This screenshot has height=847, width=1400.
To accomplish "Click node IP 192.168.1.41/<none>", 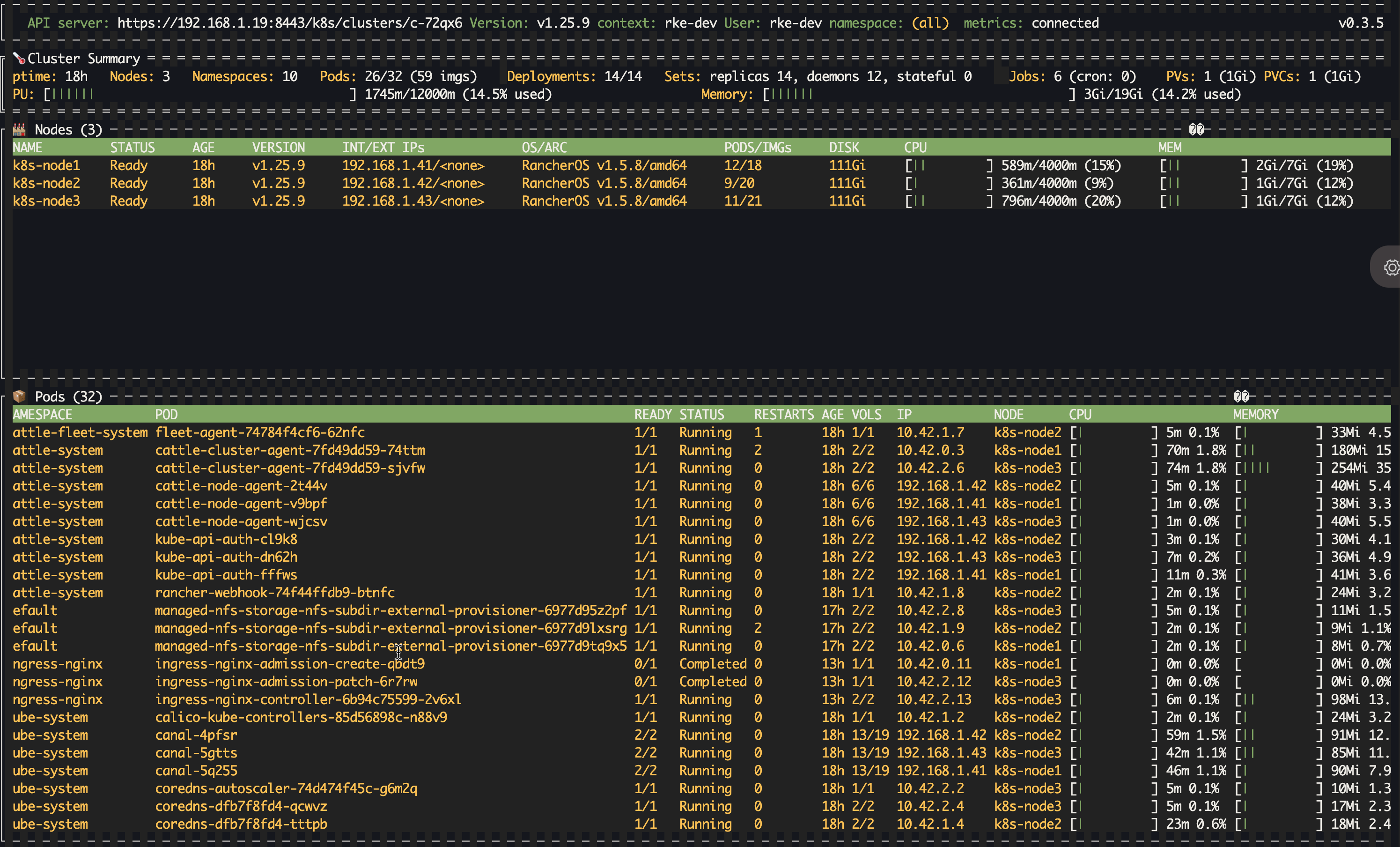I will [413, 165].
